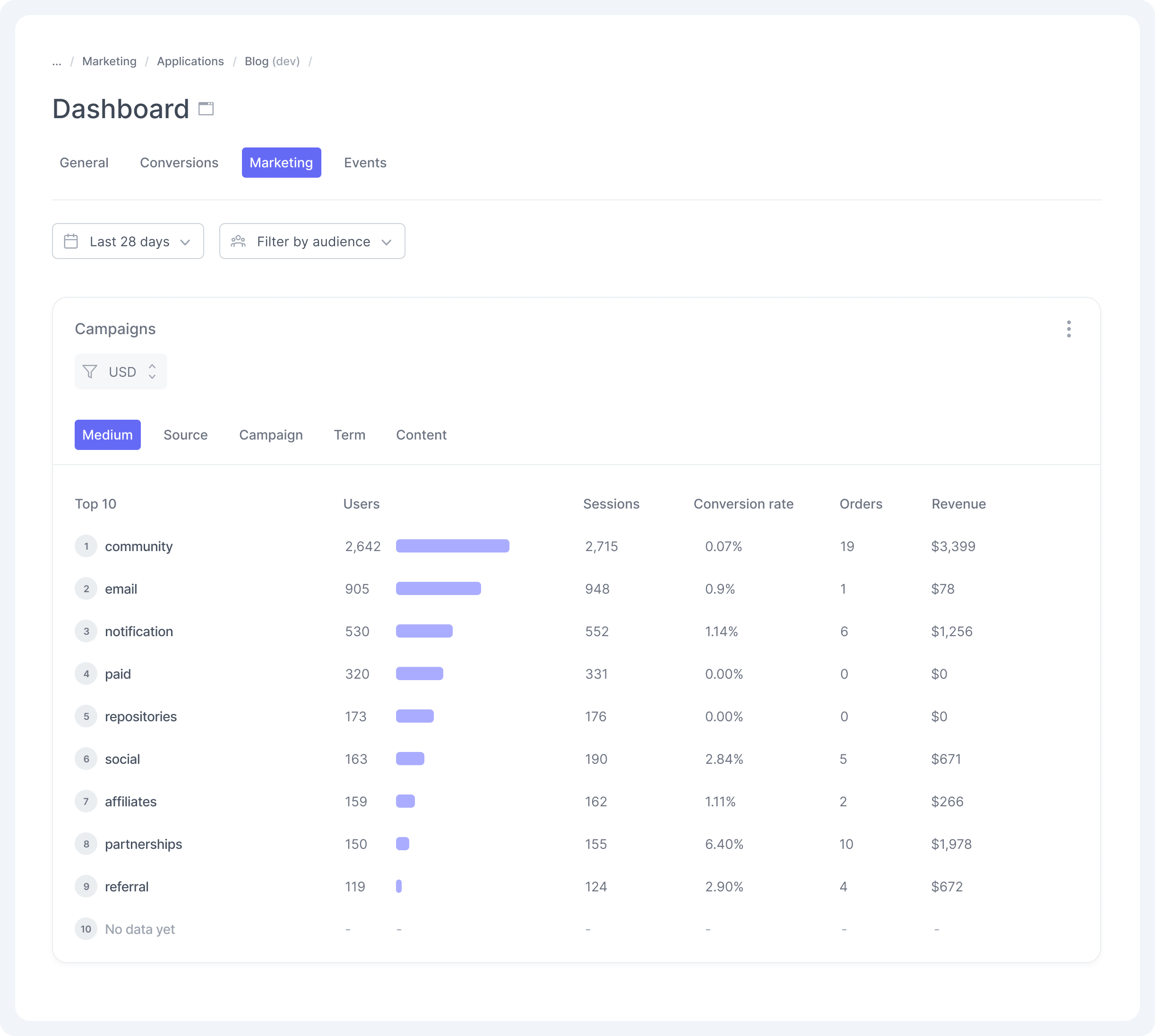Switch to the Events tab

(x=365, y=162)
